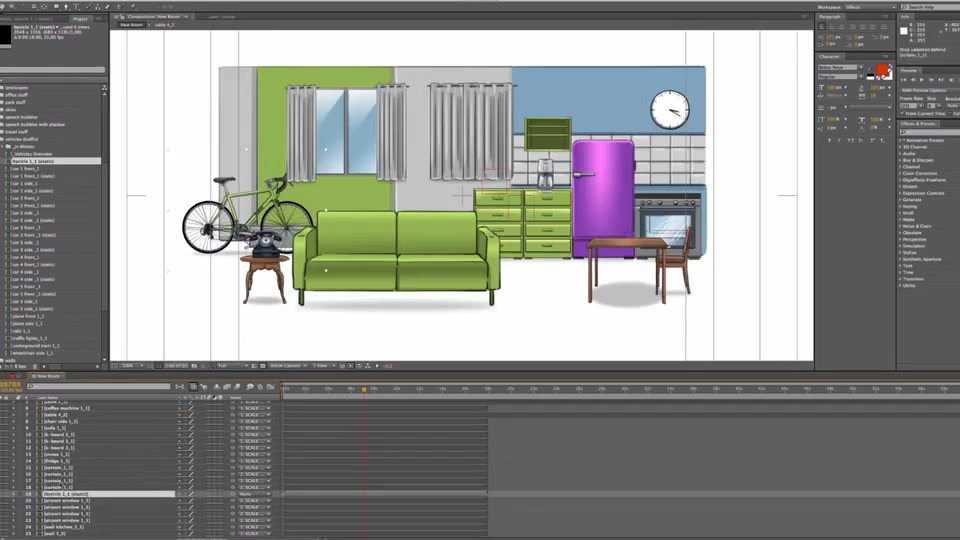The image size is (960, 540).
Task: Select the Paragraph panel tab
Action: 830,17
